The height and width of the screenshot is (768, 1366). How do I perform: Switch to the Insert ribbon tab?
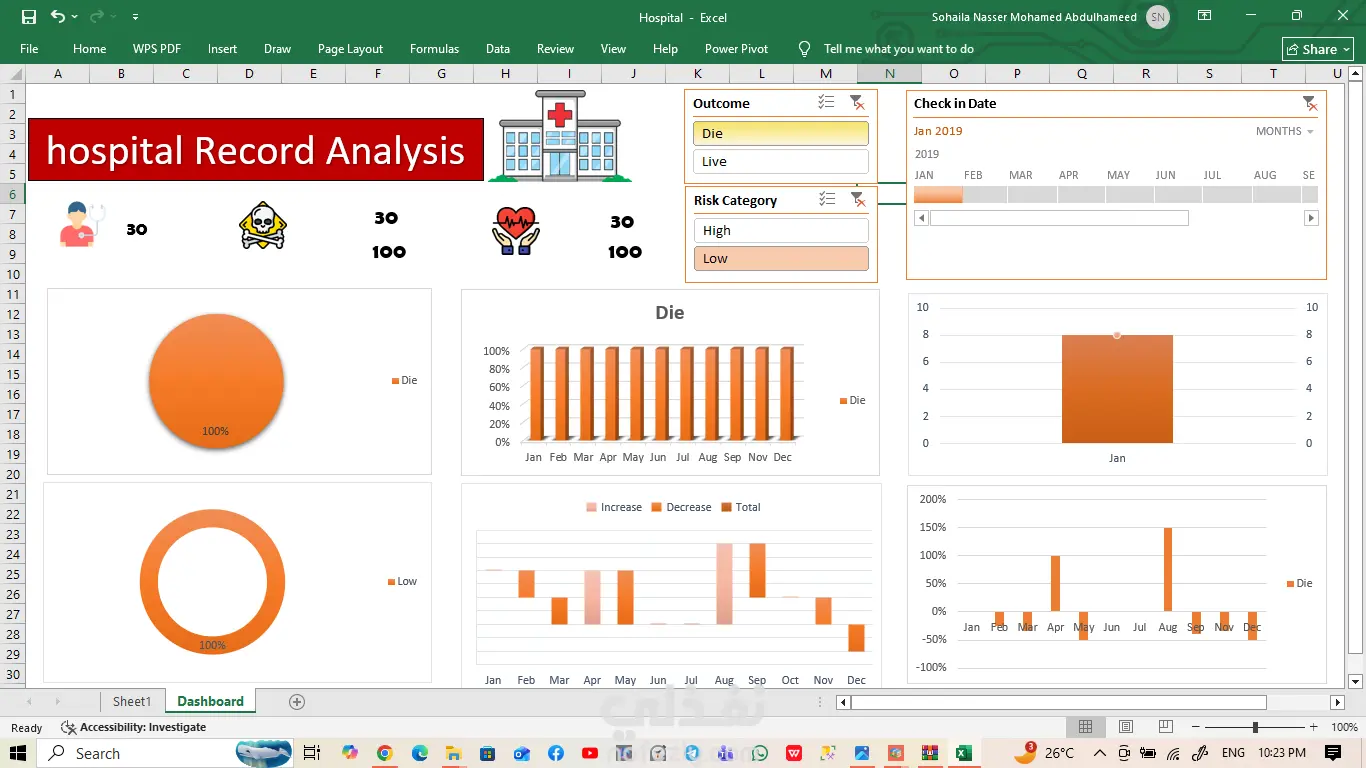tap(222, 48)
